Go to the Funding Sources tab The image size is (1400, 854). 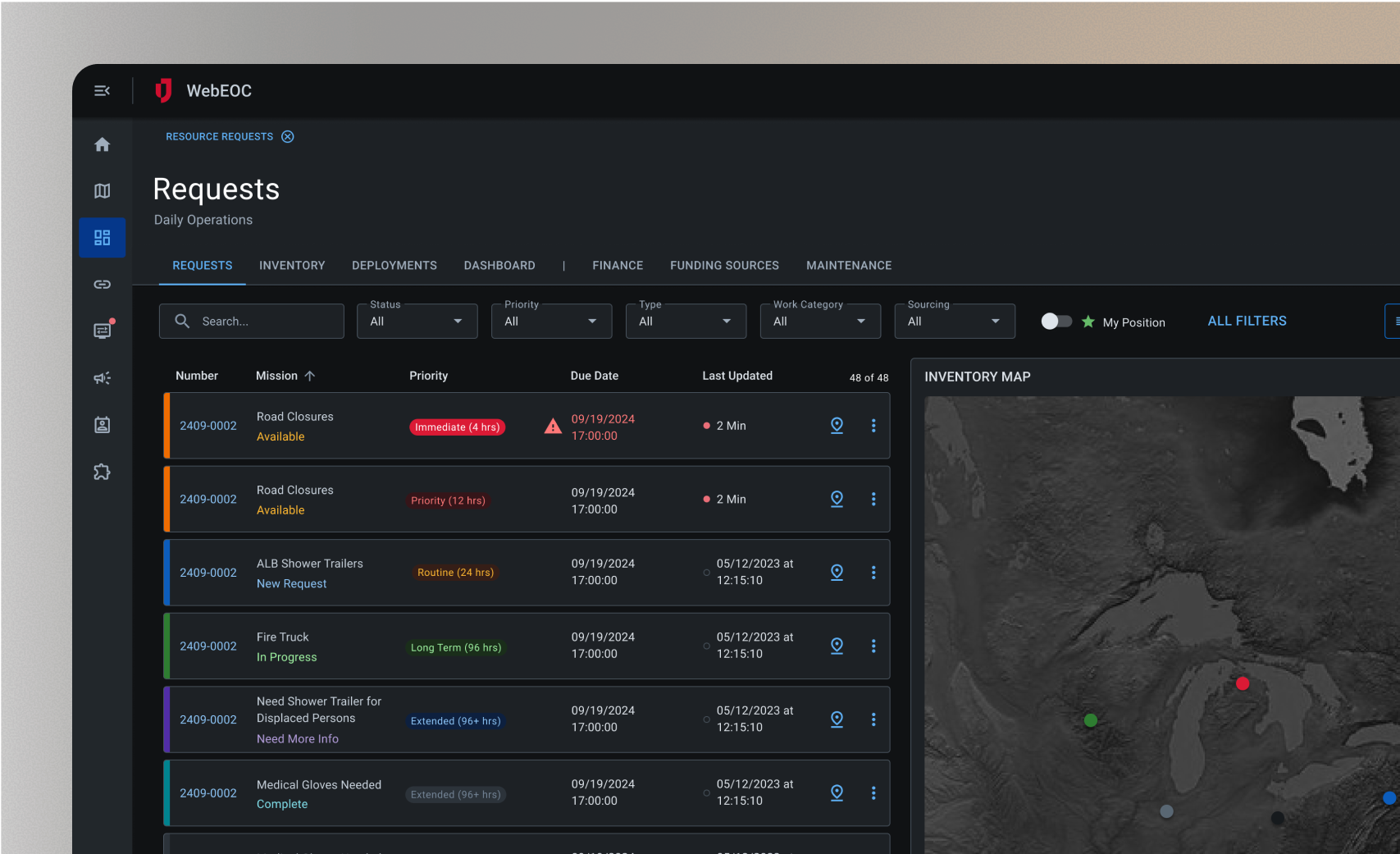(x=724, y=266)
